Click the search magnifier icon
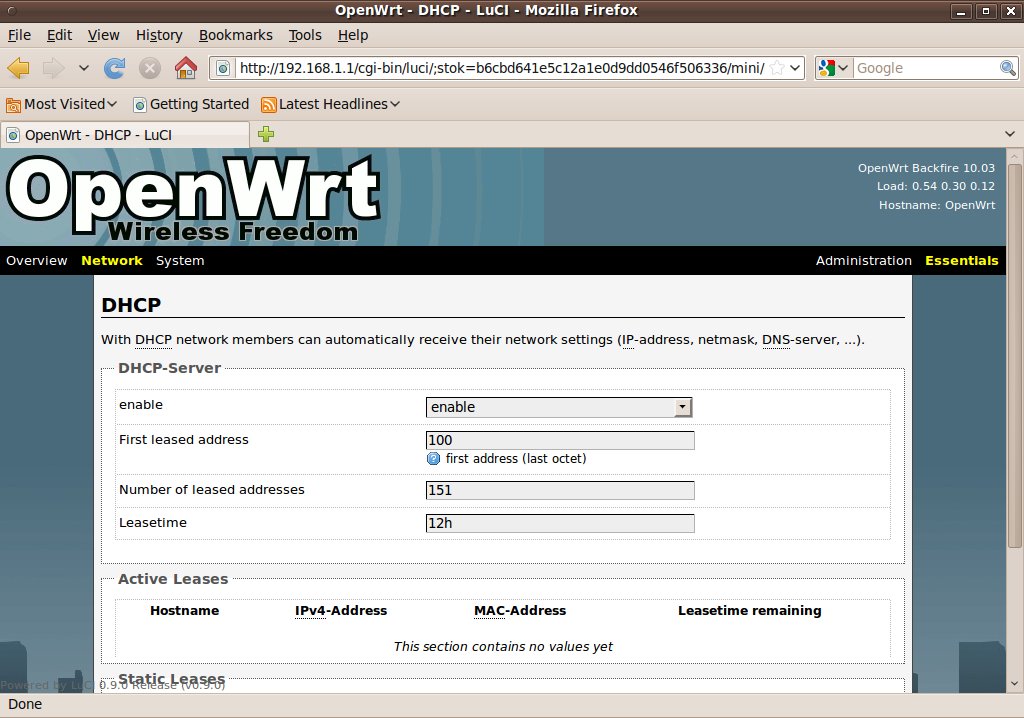This screenshot has width=1024, height=718. click(x=1008, y=68)
